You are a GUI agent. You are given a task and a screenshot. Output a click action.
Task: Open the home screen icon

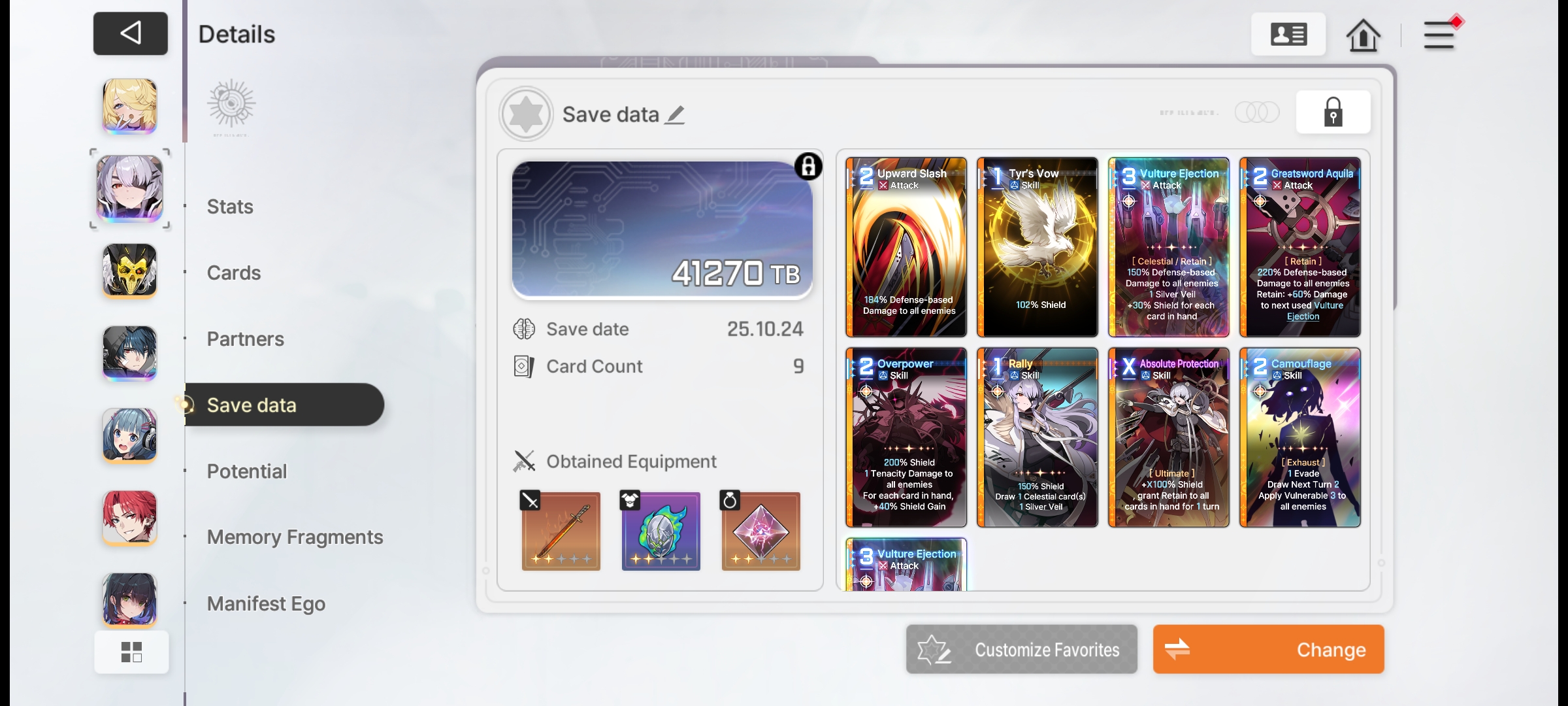coord(1363,35)
